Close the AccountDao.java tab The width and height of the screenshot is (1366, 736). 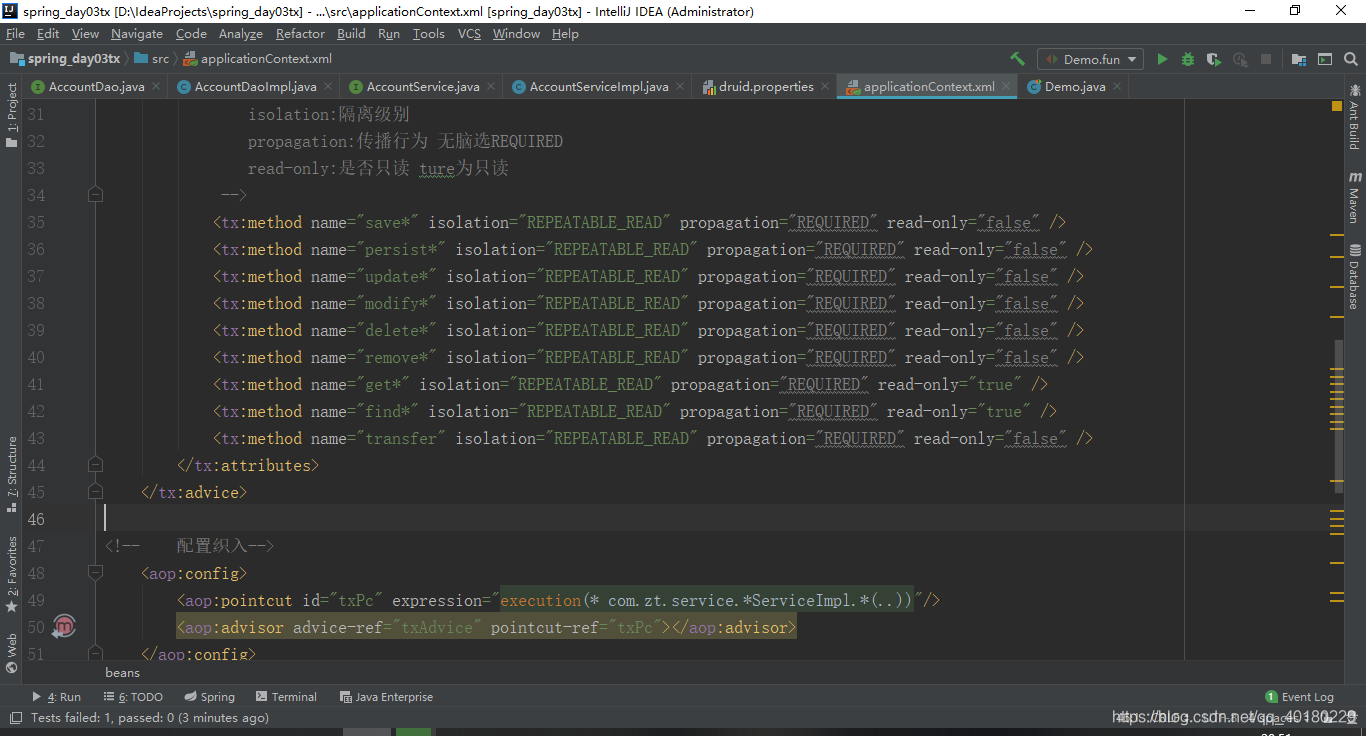(156, 87)
